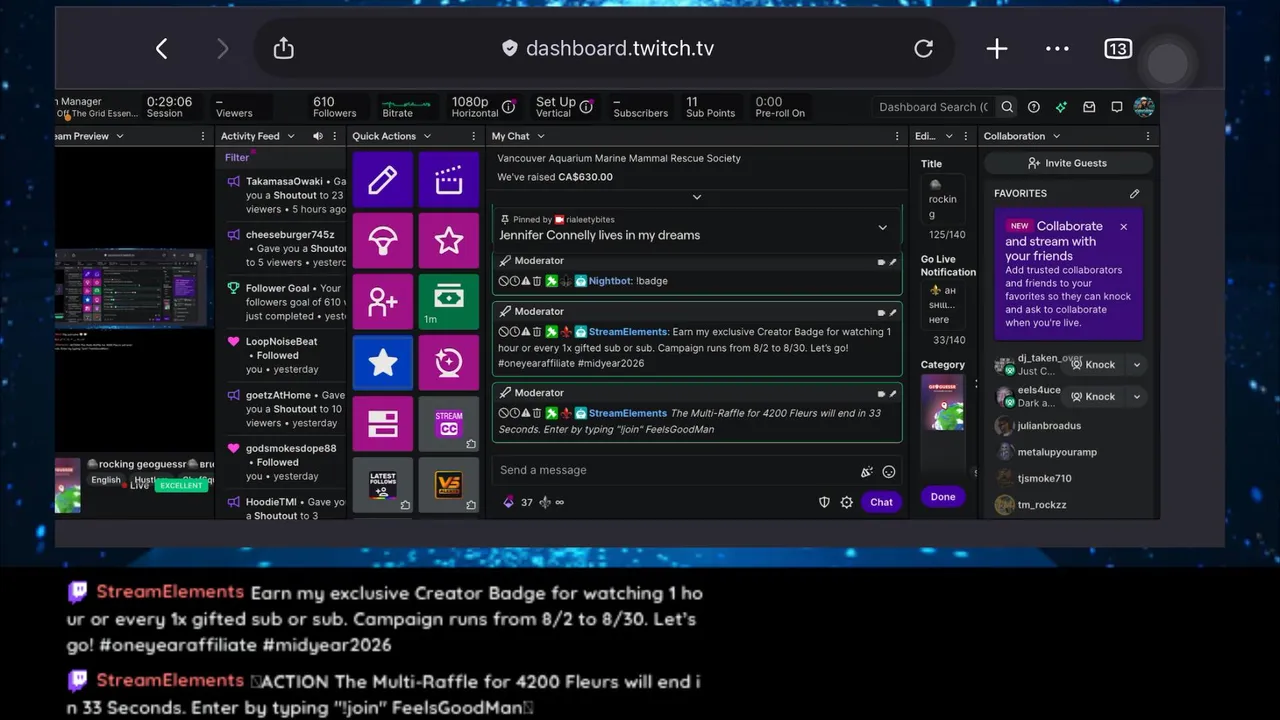Click the GeoGuessr category thumbnail
This screenshot has width=1280, height=720.
pyautogui.click(x=943, y=402)
